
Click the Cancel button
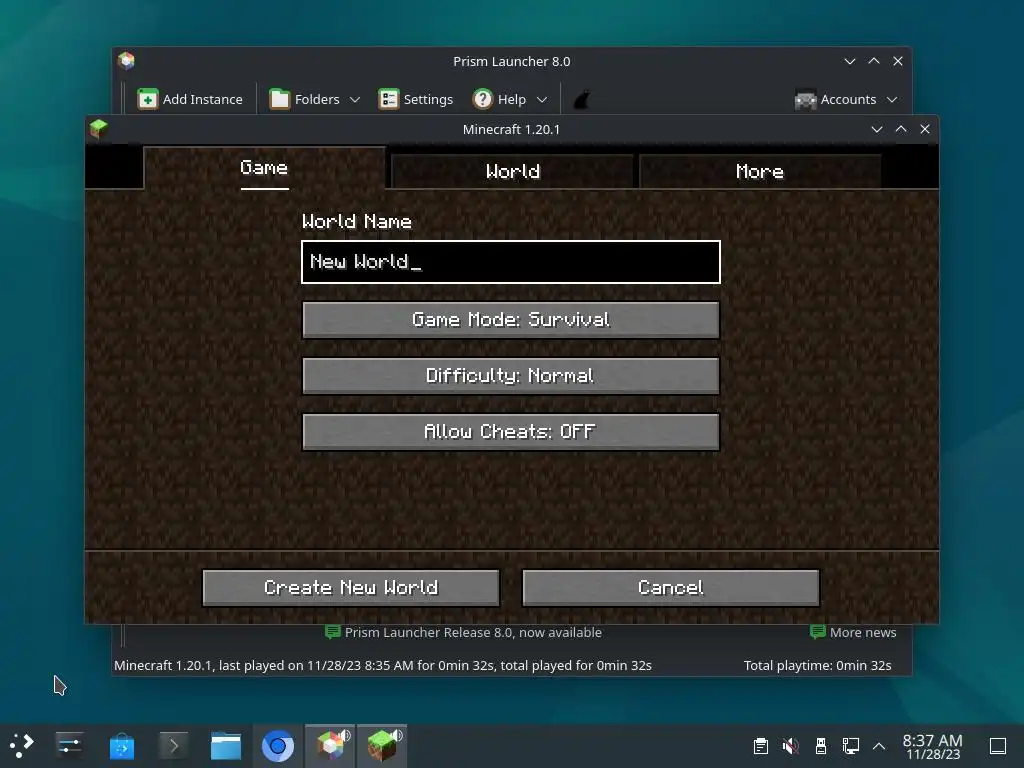pyautogui.click(x=671, y=588)
